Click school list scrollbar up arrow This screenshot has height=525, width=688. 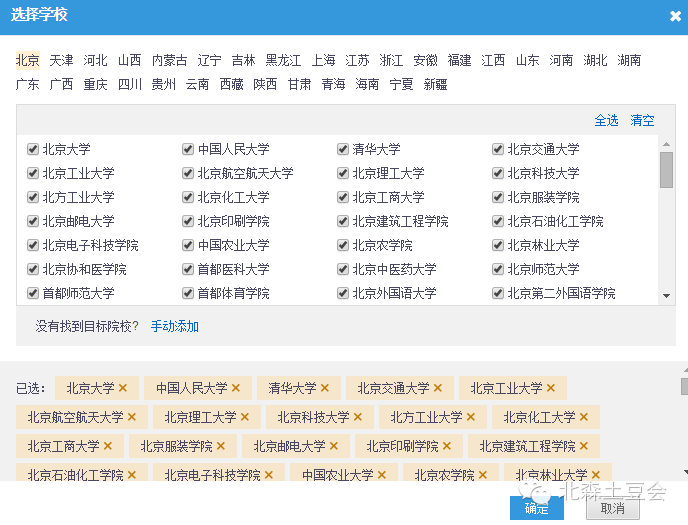pyautogui.click(x=666, y=144)
